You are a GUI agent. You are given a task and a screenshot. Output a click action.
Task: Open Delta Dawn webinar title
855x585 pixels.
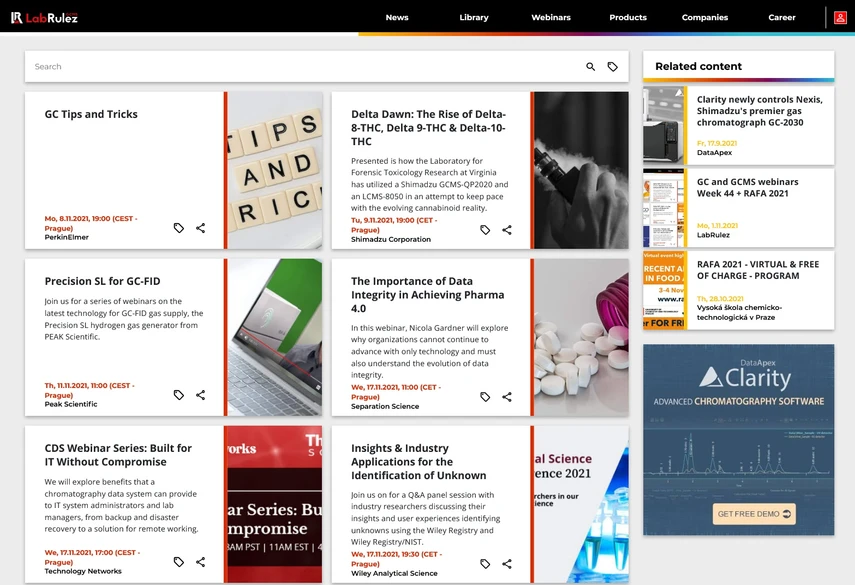429,128
